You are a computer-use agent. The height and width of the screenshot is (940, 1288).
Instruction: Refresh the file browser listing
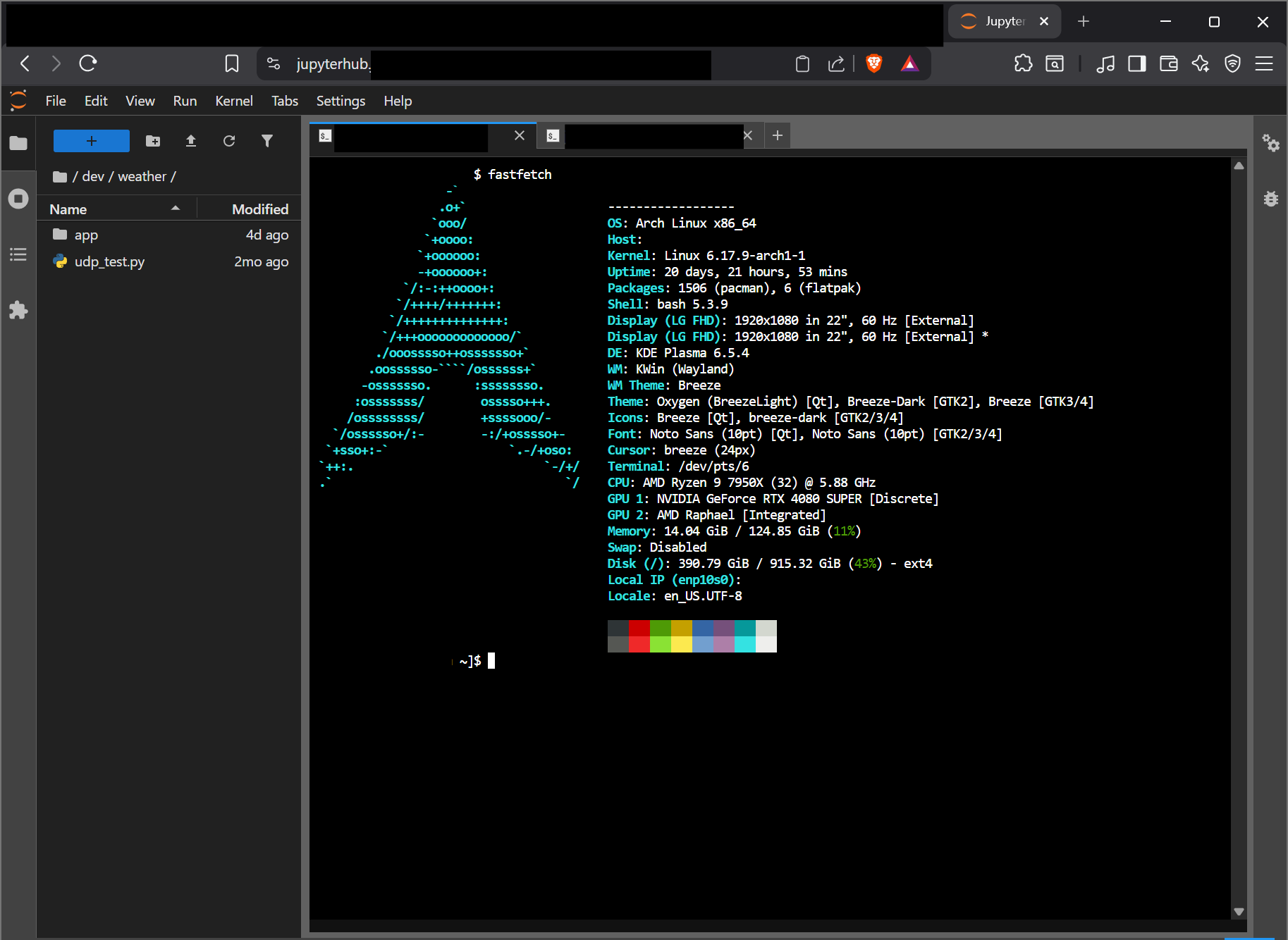pos(229,141)
